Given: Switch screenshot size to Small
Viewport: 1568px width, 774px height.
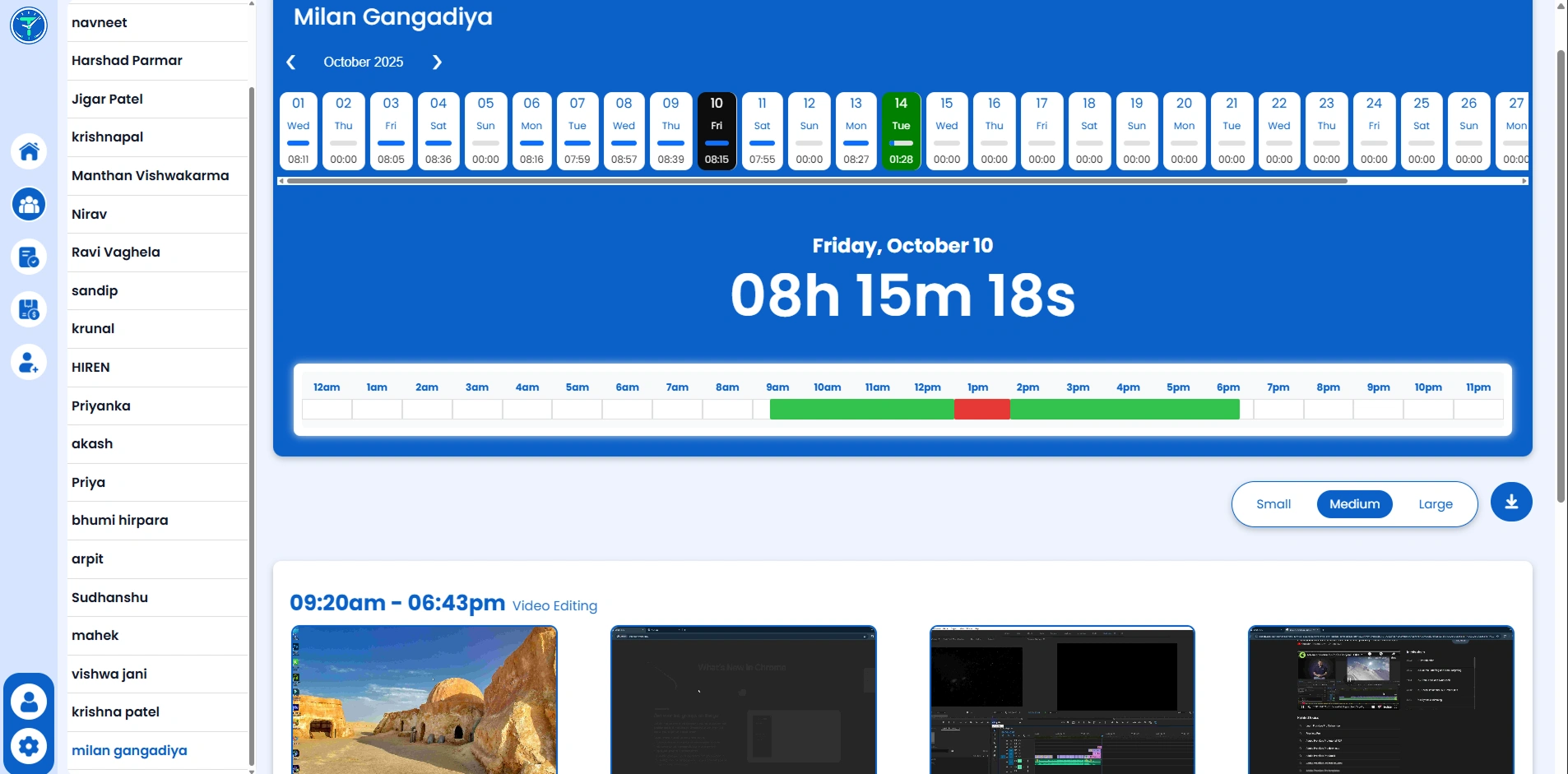Looking at the screenshot, I should [x=1273, y=503].
